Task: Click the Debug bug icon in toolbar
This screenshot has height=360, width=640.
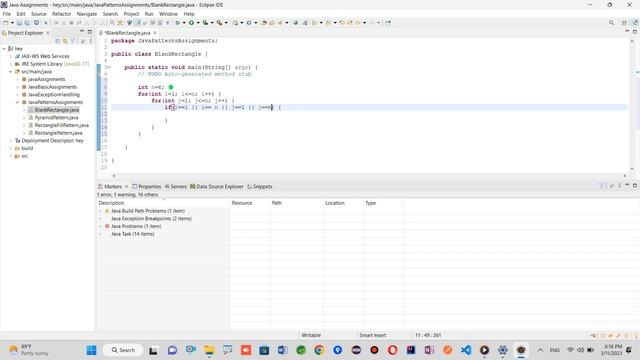Action: 178,23
